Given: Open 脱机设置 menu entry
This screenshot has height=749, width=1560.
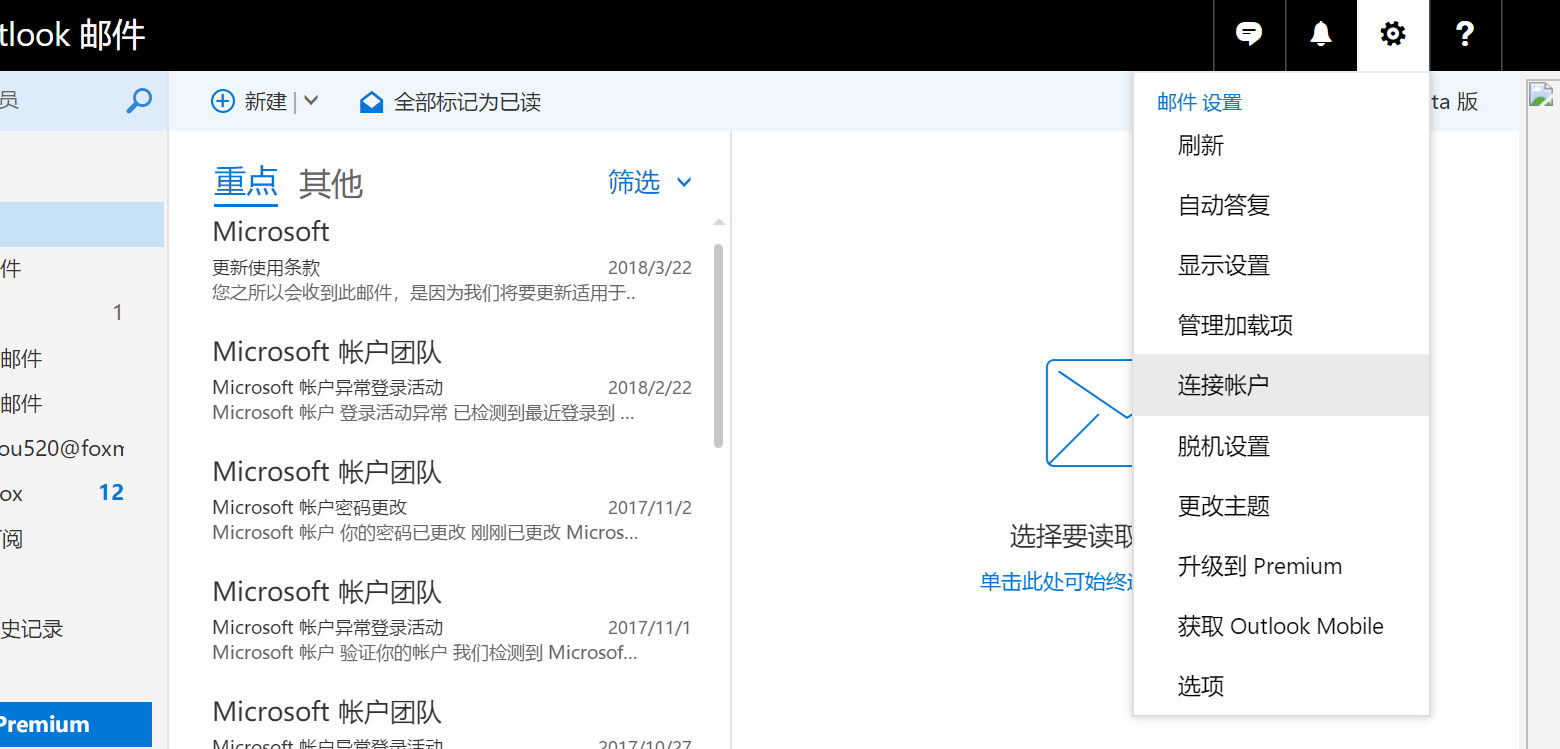Looking at the screenshot, I should click(x=1281, y=446).
